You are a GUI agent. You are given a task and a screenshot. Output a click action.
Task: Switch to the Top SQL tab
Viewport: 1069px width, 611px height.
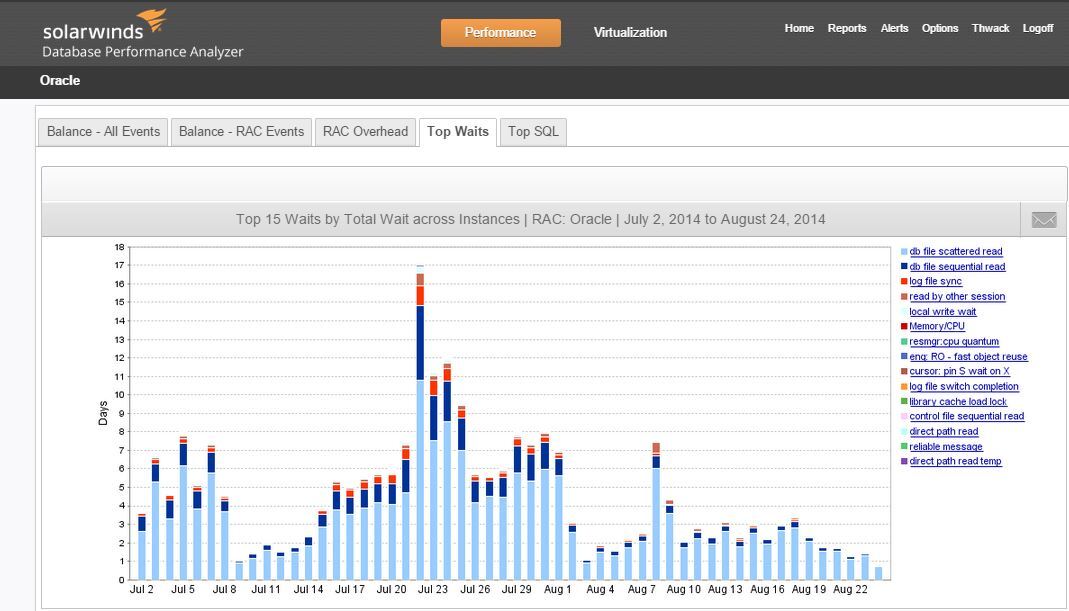point(533,131)
